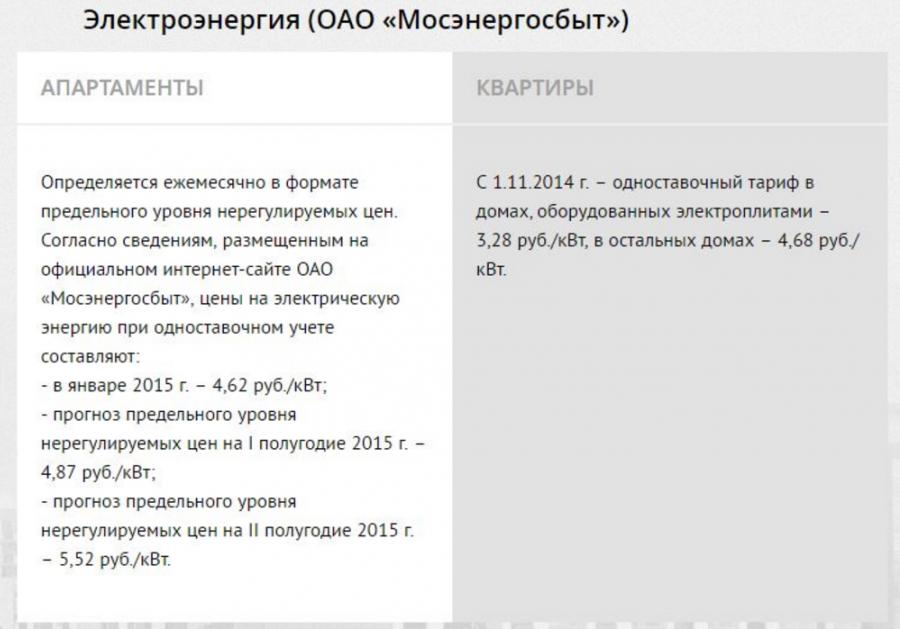
Task: Click the heading Электроэнергия (ОАО «Мосэнергосбыт»)
Action: [x=356, y=20]
